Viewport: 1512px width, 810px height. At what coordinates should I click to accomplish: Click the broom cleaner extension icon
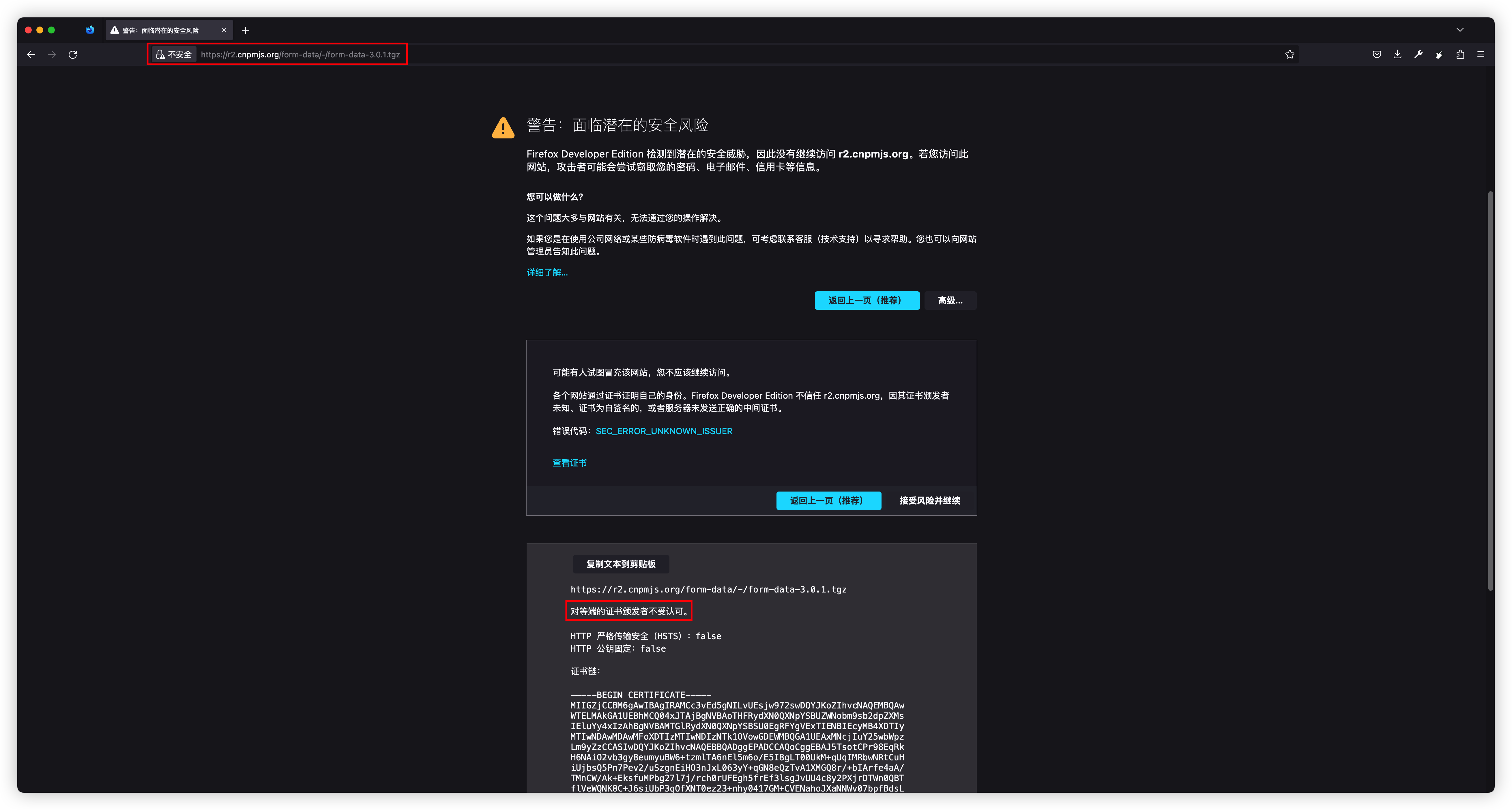1439,55
